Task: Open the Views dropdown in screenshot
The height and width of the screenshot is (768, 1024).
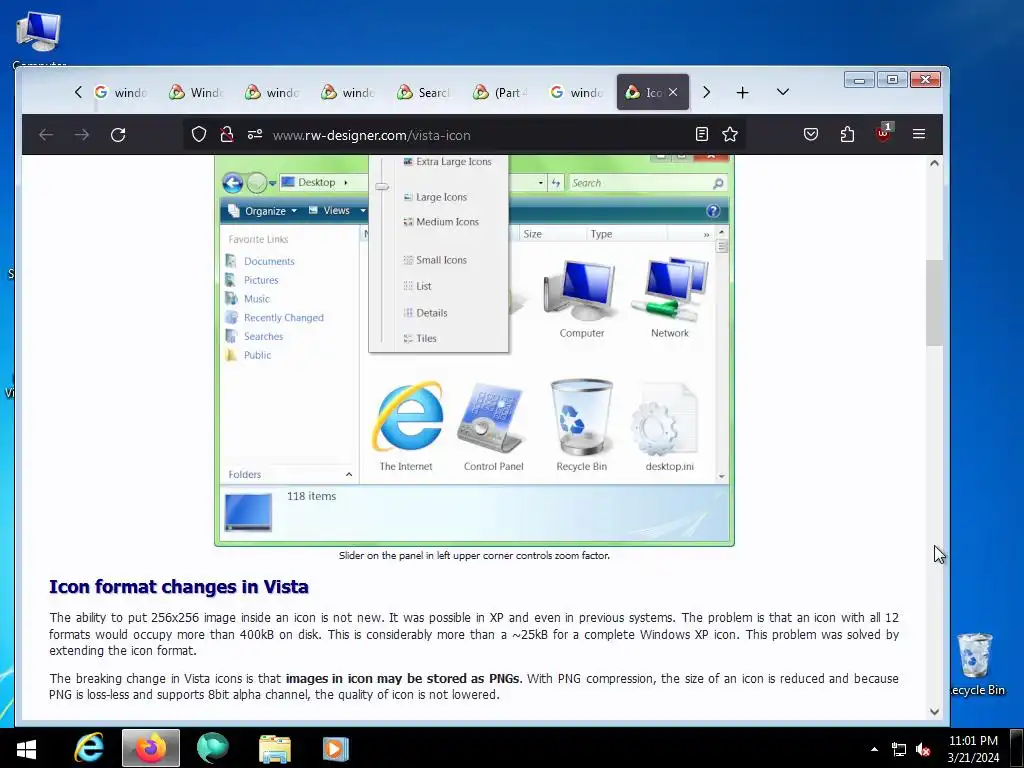Action: click(337, 210)
